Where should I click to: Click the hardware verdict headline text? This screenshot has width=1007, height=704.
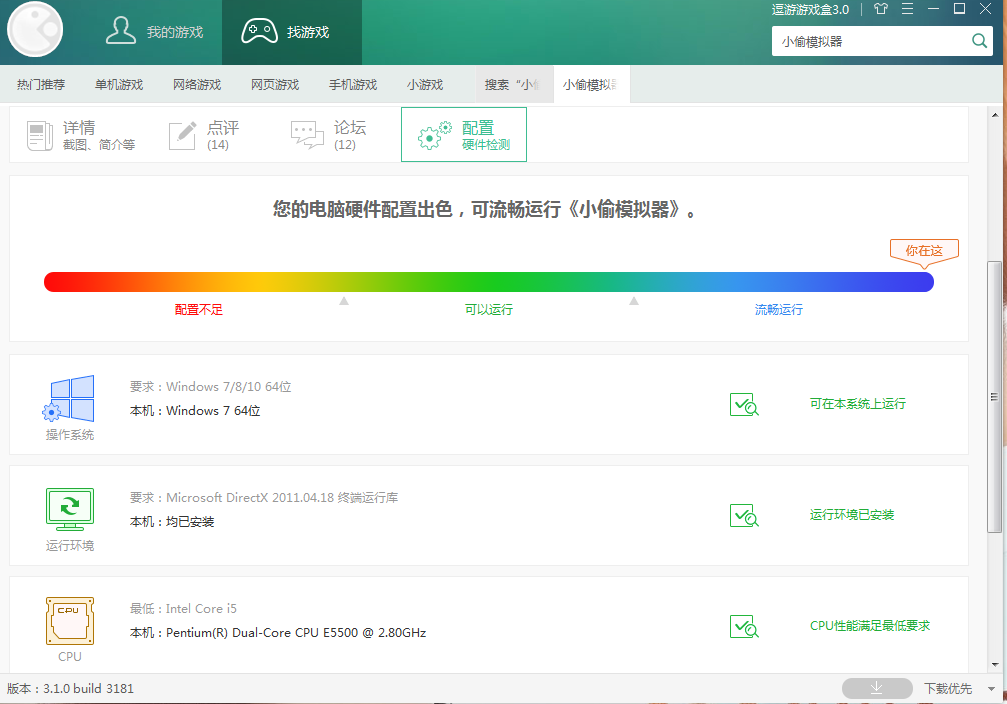[x=484, y=209]
